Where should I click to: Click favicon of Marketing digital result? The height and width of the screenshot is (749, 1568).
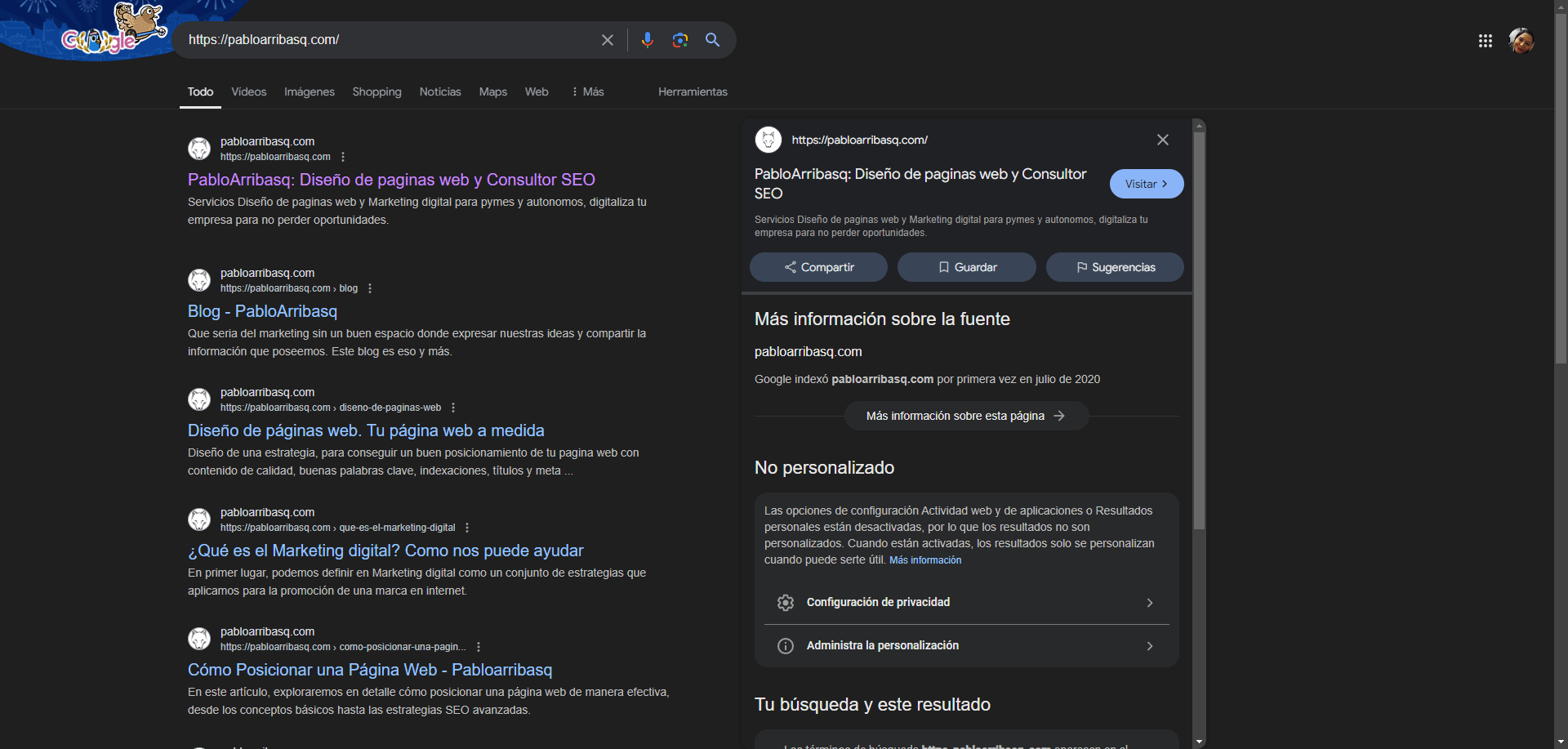199,519
